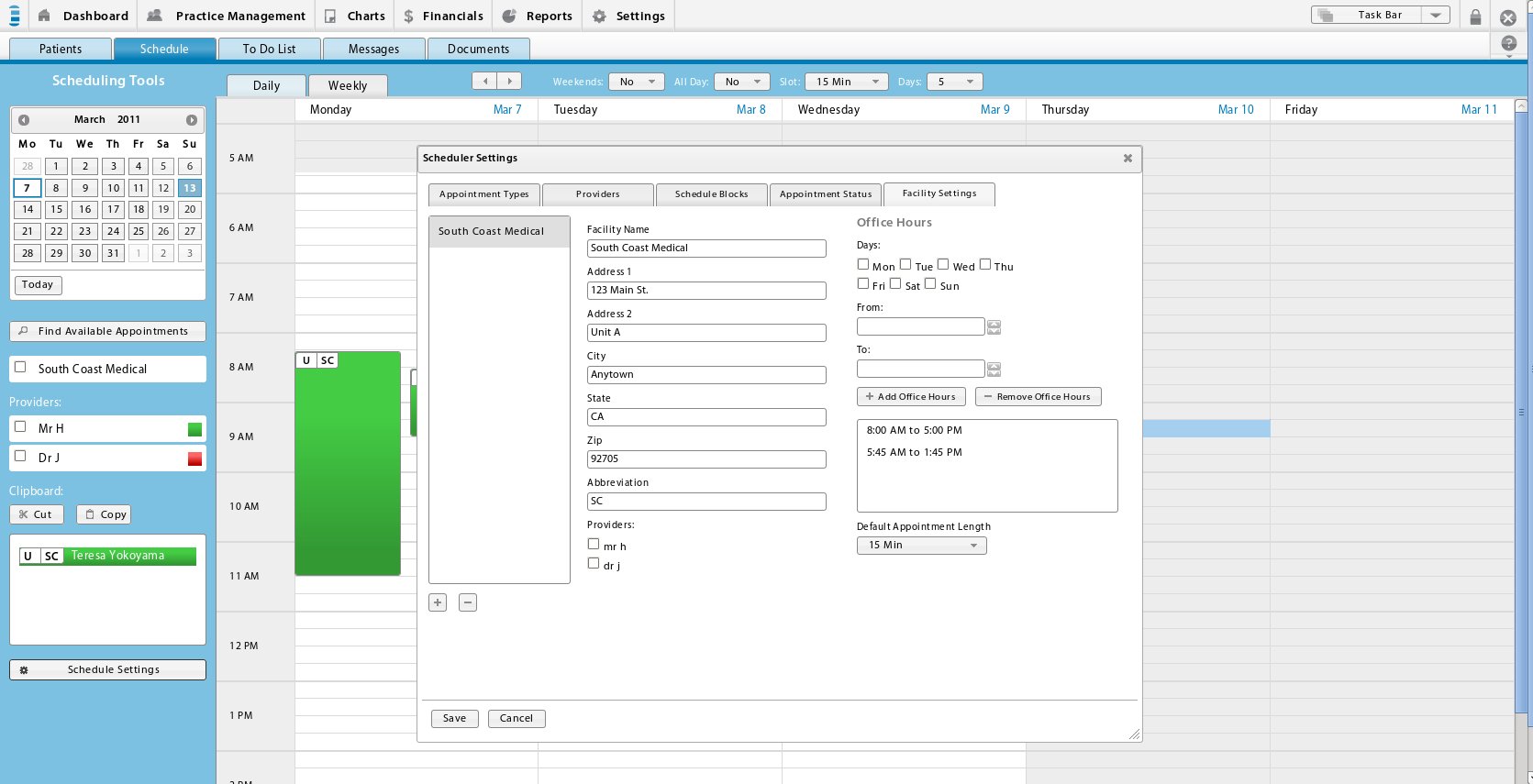Open the Days count dropdown
This screenshot has width=1533, height=784.
955,82
